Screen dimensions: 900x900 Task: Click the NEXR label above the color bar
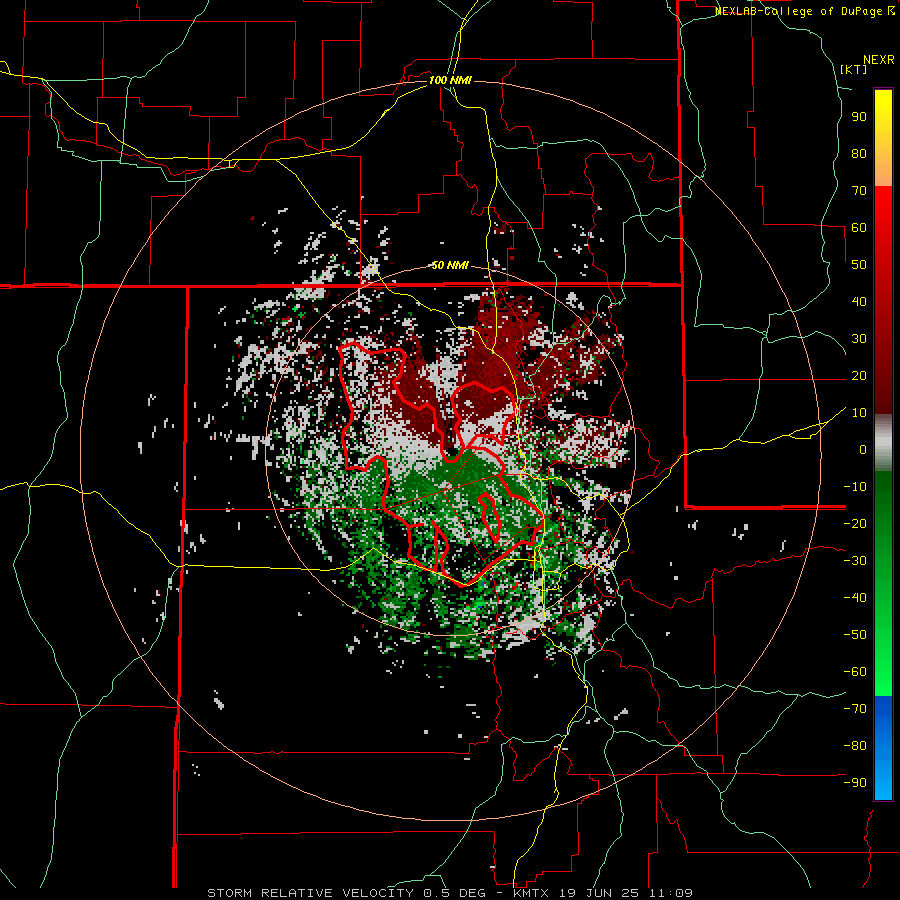[x=879, y=60]
